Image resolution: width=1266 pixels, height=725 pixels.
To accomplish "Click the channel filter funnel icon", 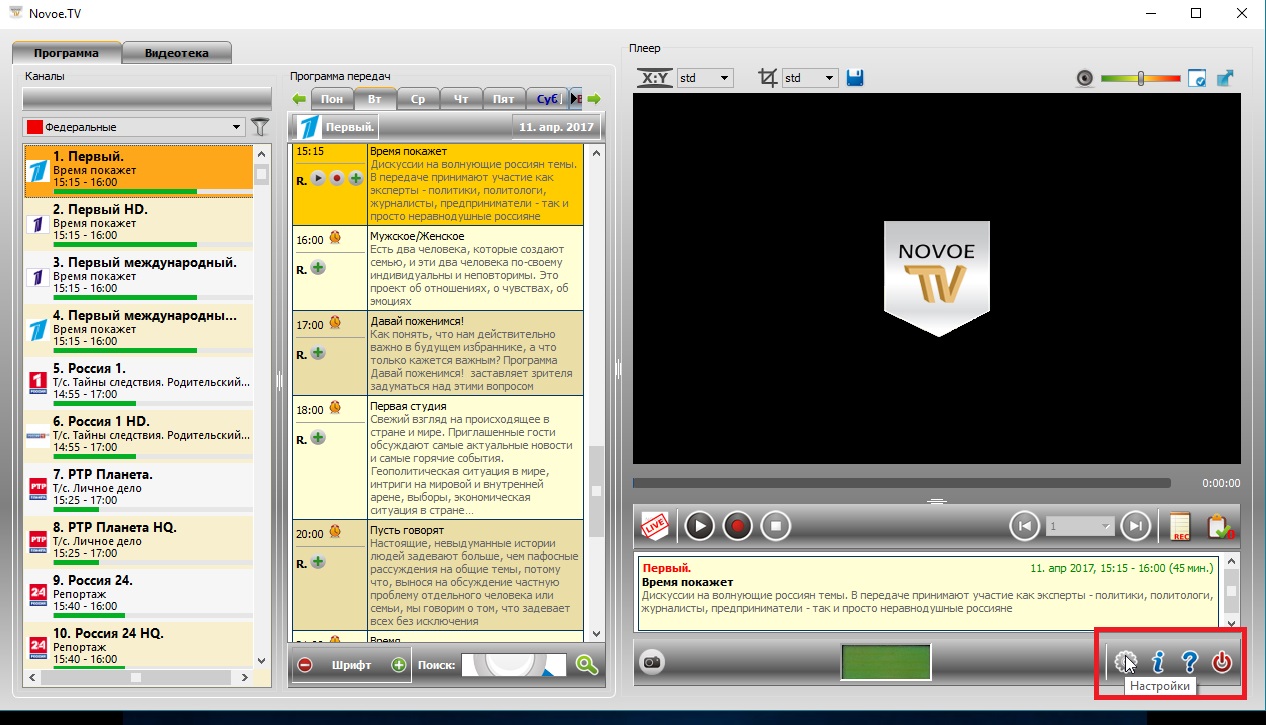I will 260,127.
